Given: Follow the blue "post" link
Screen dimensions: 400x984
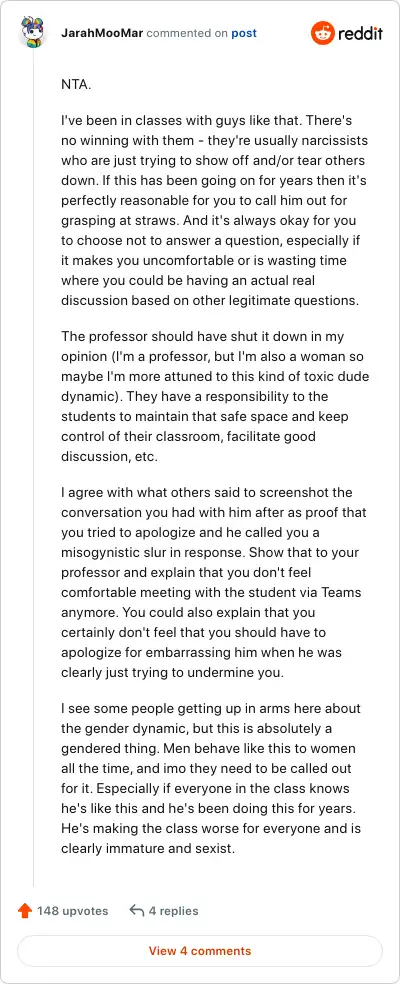Looking at the screenshot, I should [244, 33].
